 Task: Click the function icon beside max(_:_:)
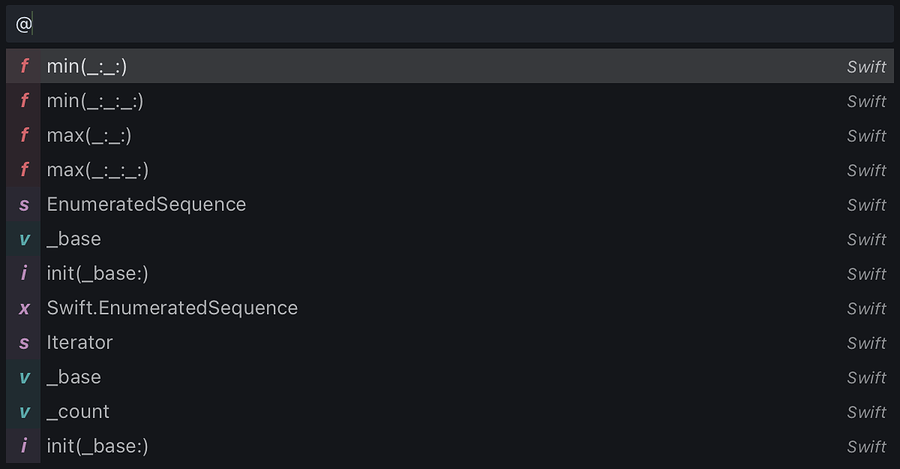point(24,136)
